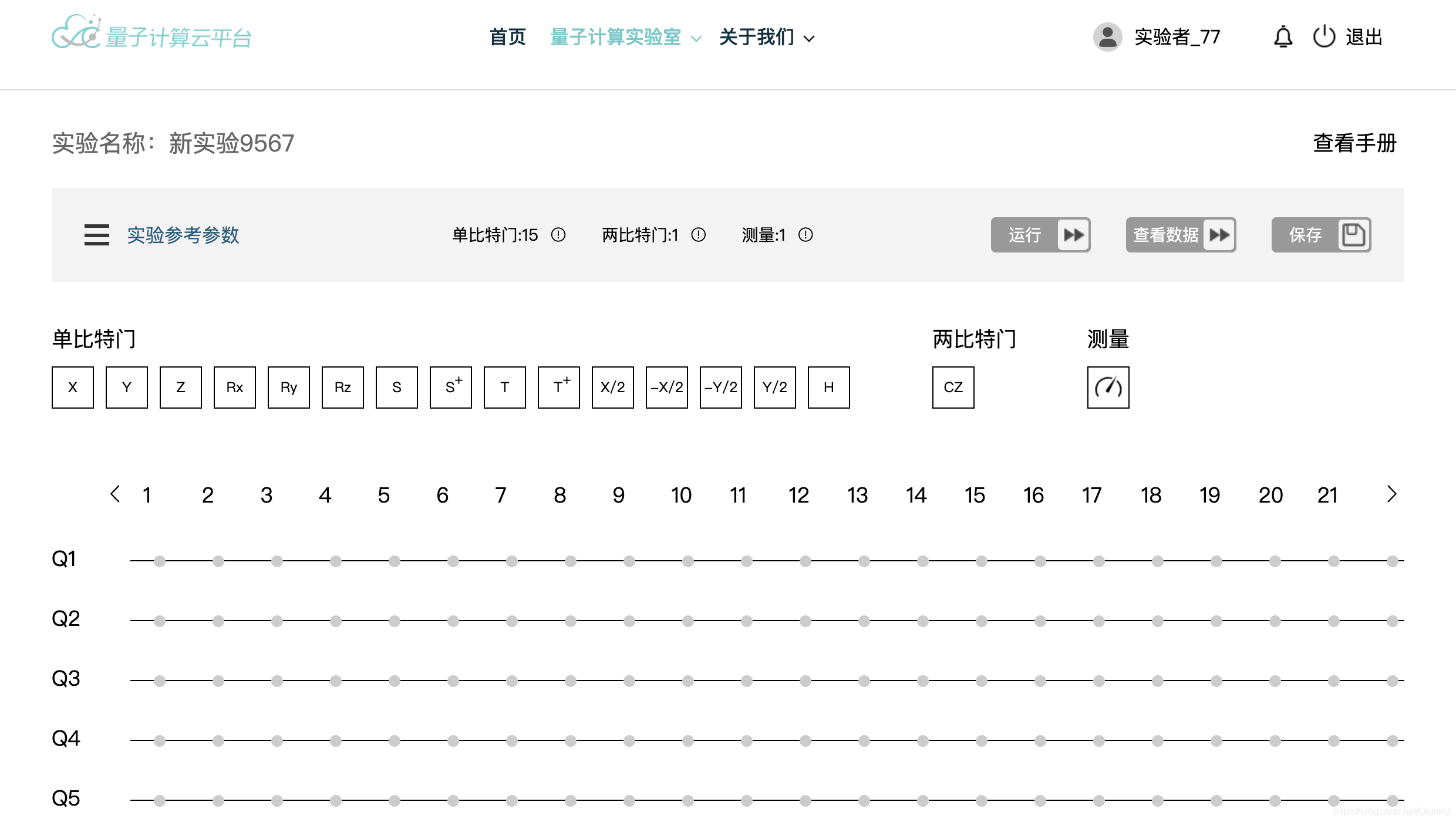Image resolution: width=1456 pixels, height=822 pixels.
Task: Choose the X/2 gate
Action: tap(612, 387)
